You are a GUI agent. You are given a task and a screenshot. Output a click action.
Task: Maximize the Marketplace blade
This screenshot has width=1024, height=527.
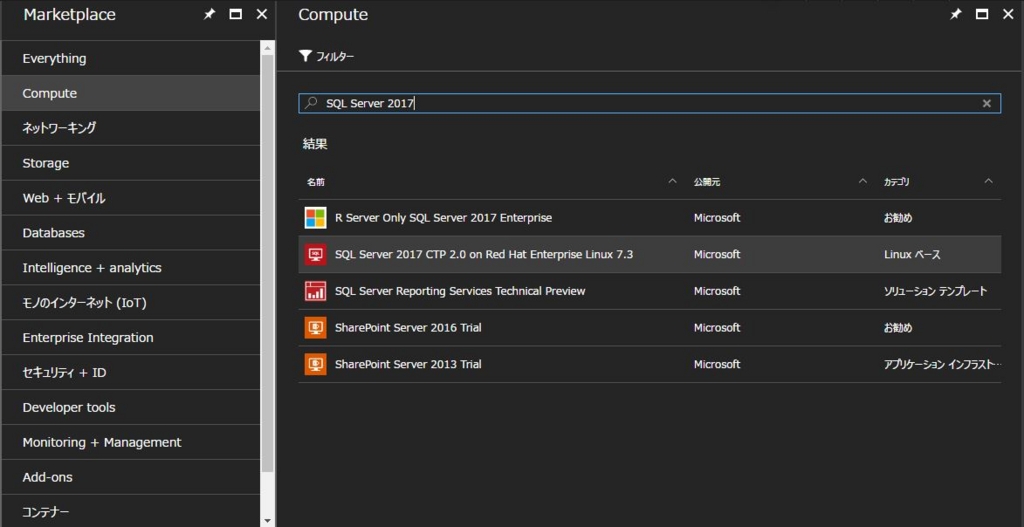click(x=236, y=14)
